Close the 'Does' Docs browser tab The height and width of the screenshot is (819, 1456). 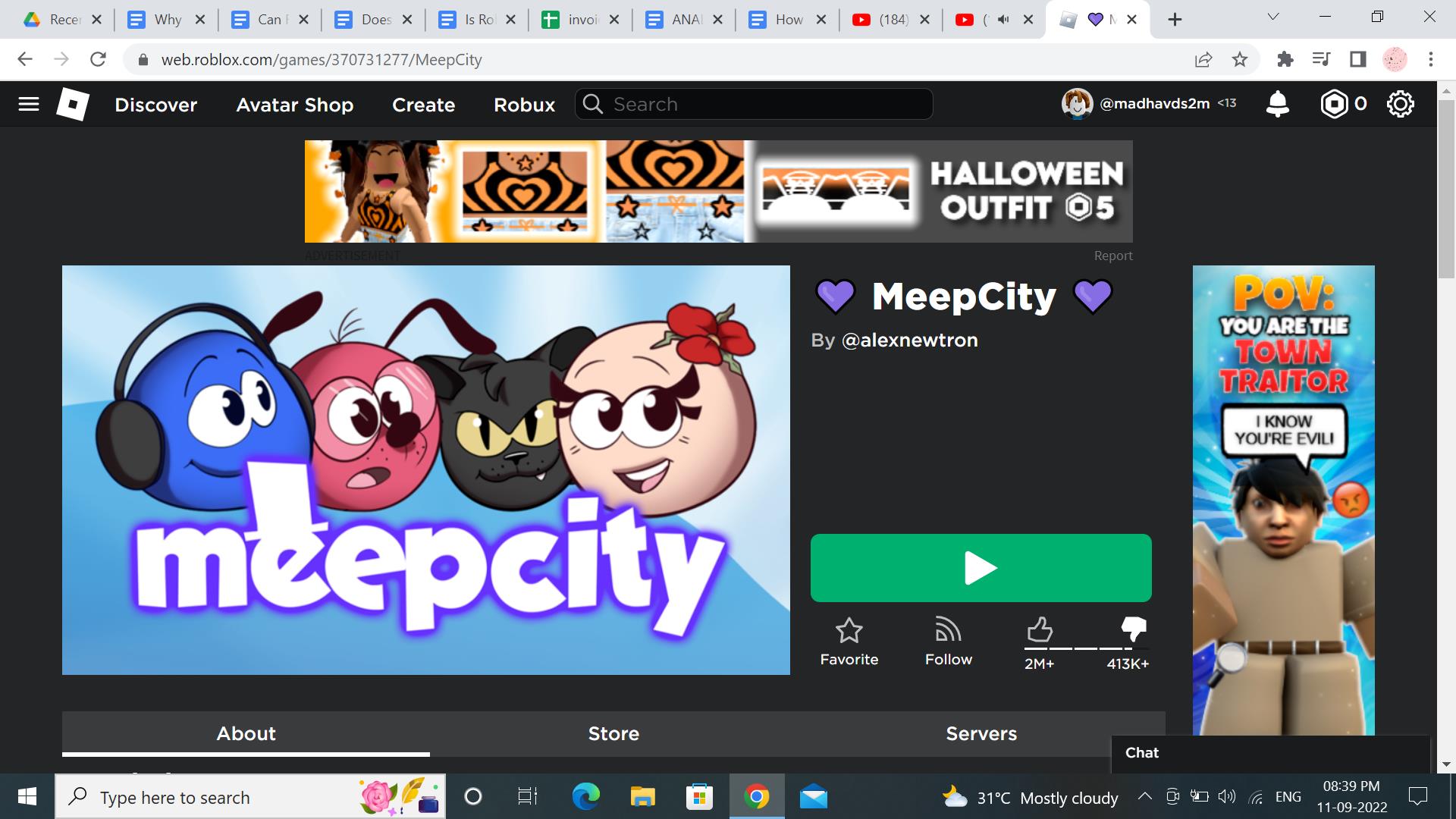pyautogui.click(x=407, y=20)
